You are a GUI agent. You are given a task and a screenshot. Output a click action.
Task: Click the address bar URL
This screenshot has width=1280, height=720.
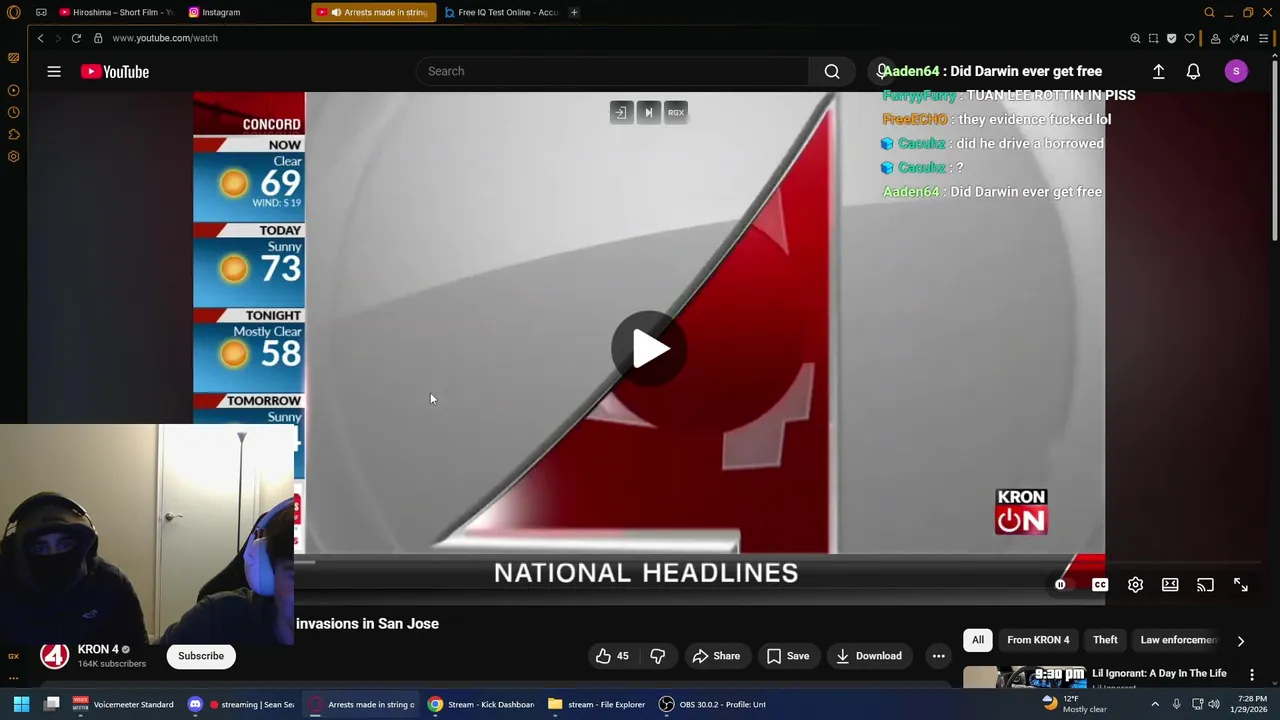[165, 38]
